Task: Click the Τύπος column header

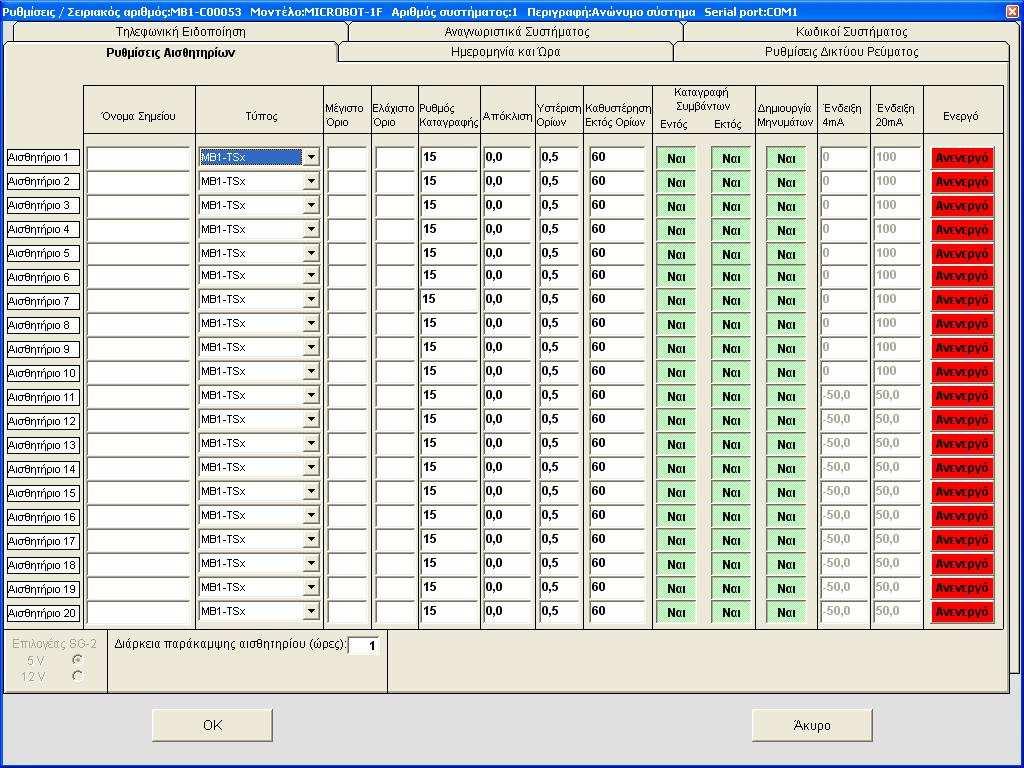Action: point(261,116)
